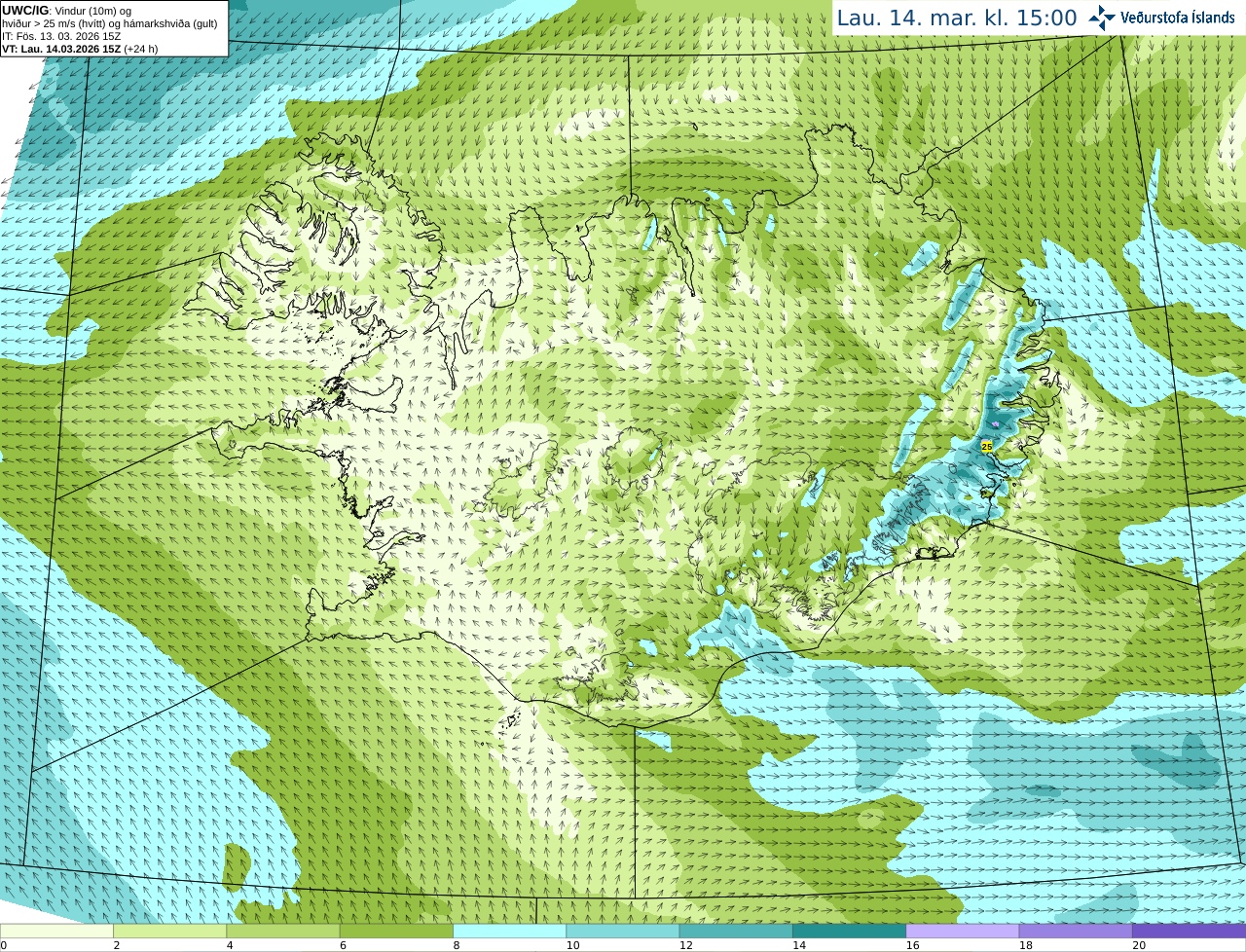The image size is (1246, 952).
Task: Click the legend scale label 0
Action: coord(3,945)
